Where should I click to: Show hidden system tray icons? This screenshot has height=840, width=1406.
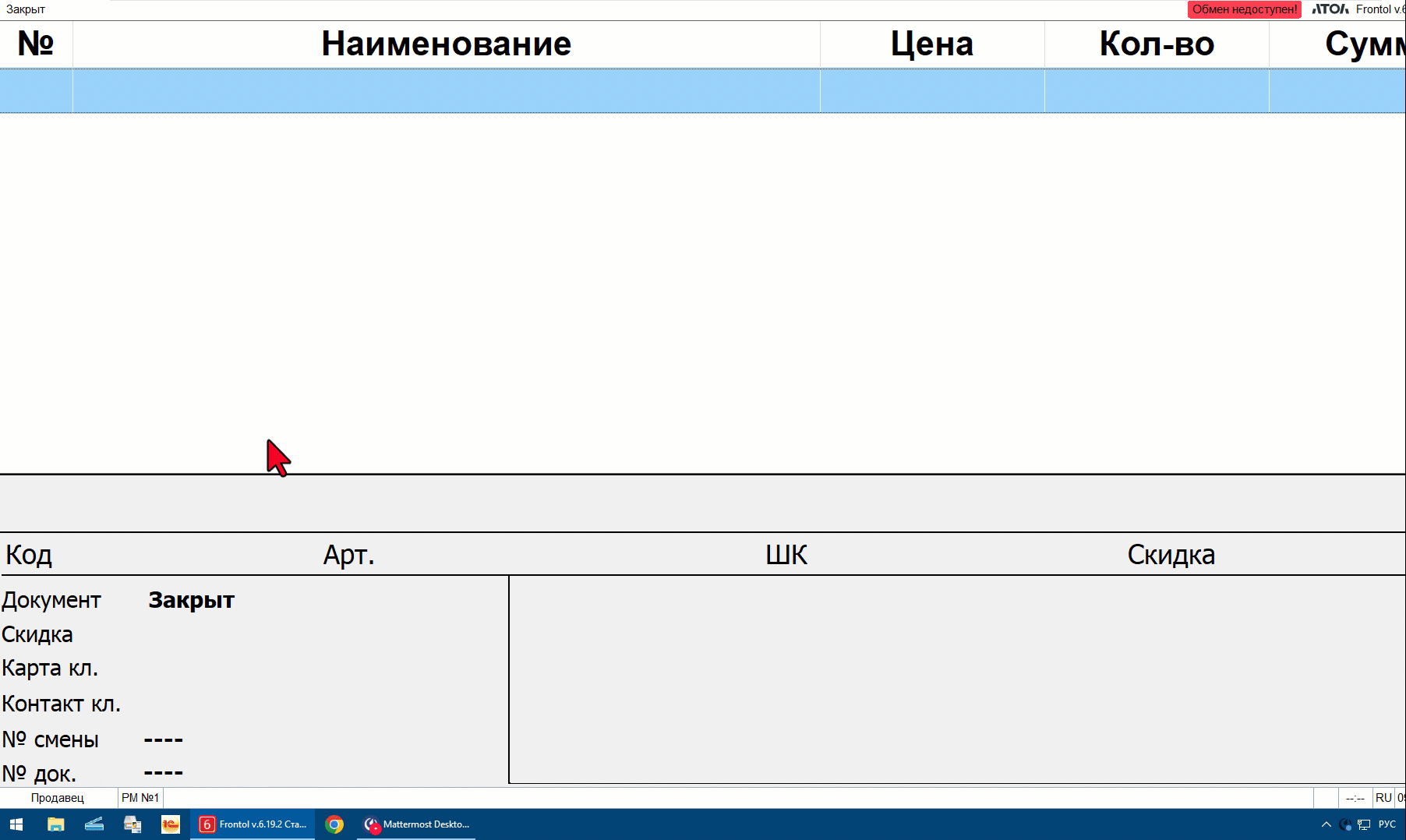(x=1326, y=824)
